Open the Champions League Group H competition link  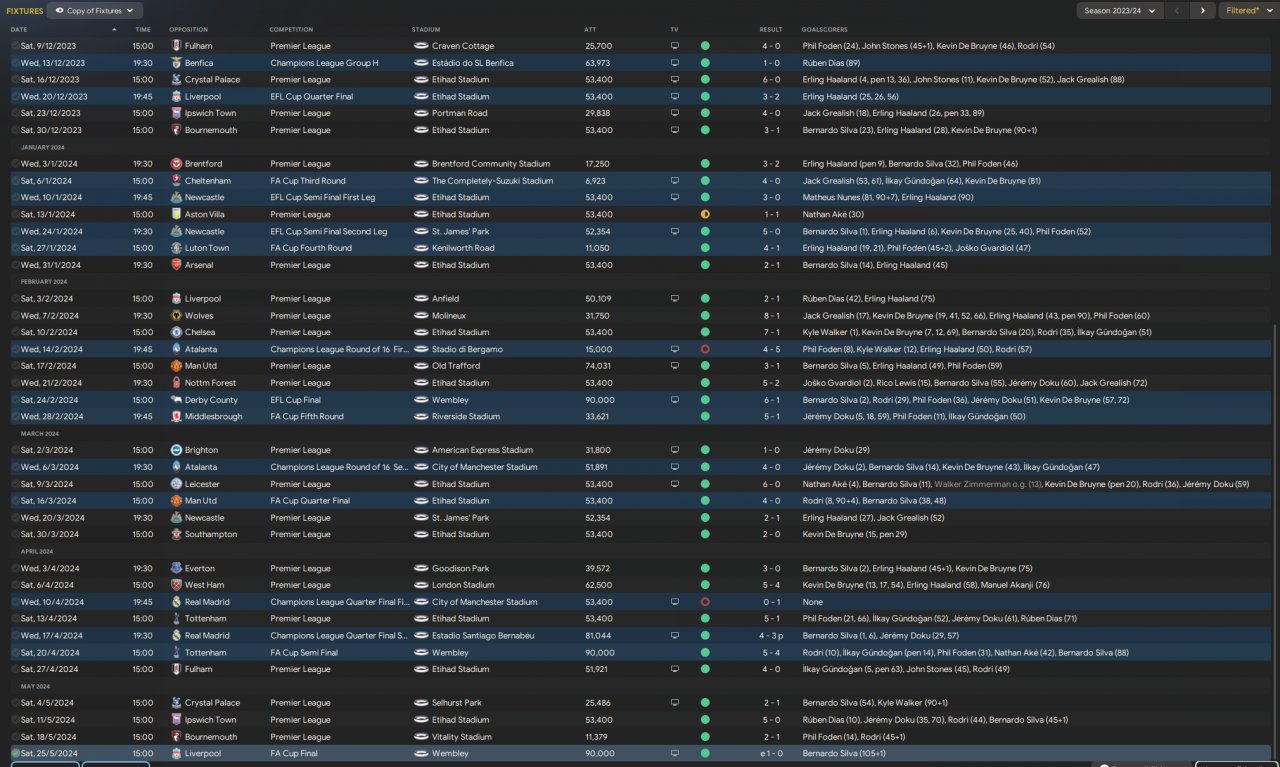(x=324, y=63)
